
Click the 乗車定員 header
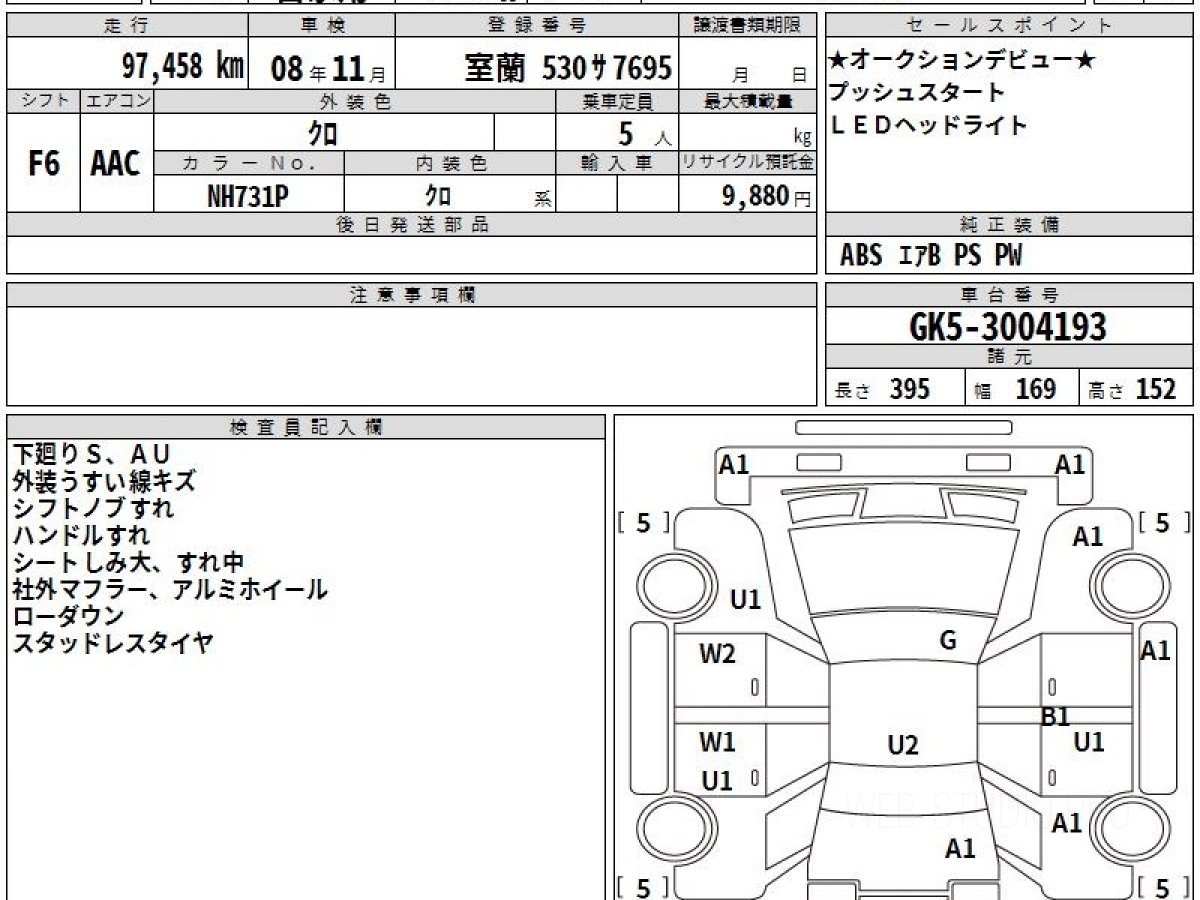tap(617, 101)
